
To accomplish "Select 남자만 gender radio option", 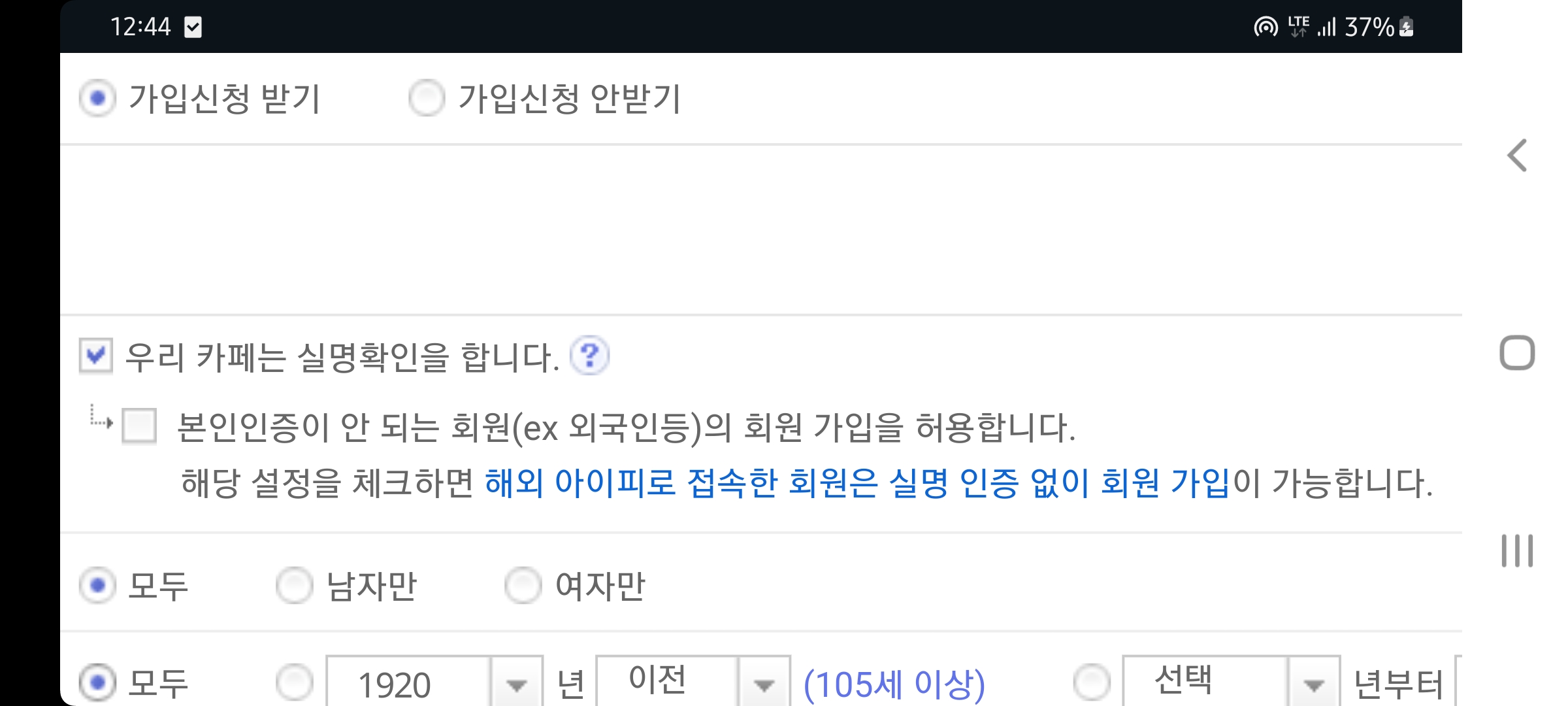I will [294, 584].
